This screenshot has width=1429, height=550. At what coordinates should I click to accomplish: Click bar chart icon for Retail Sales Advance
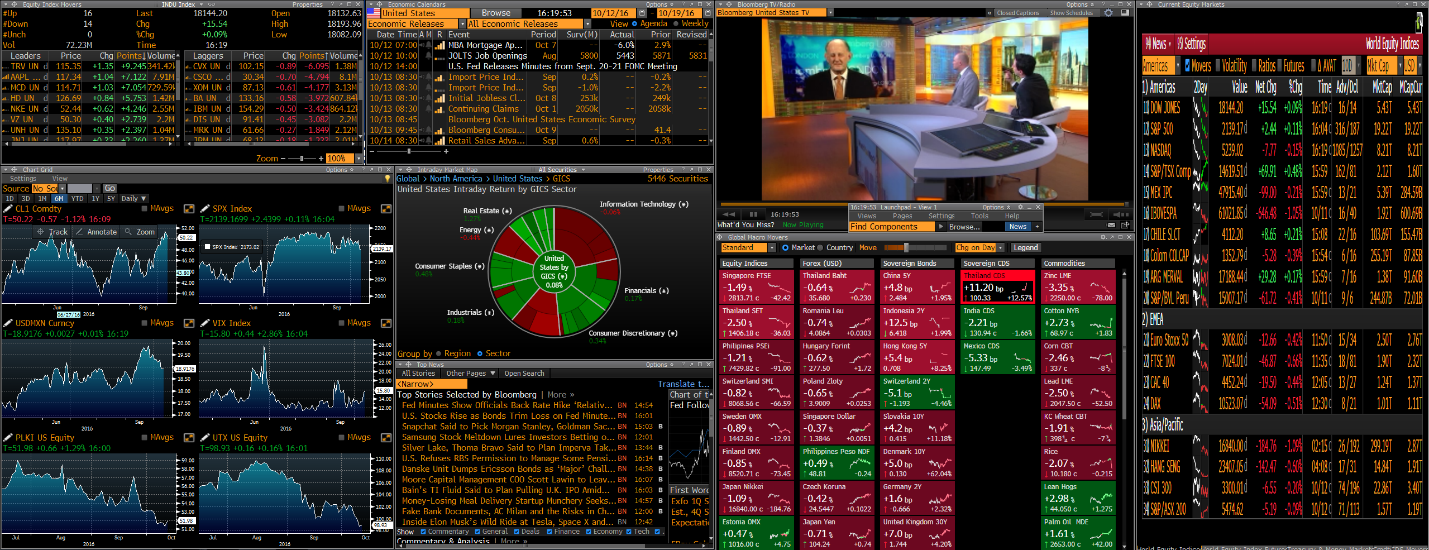point(440,140)
